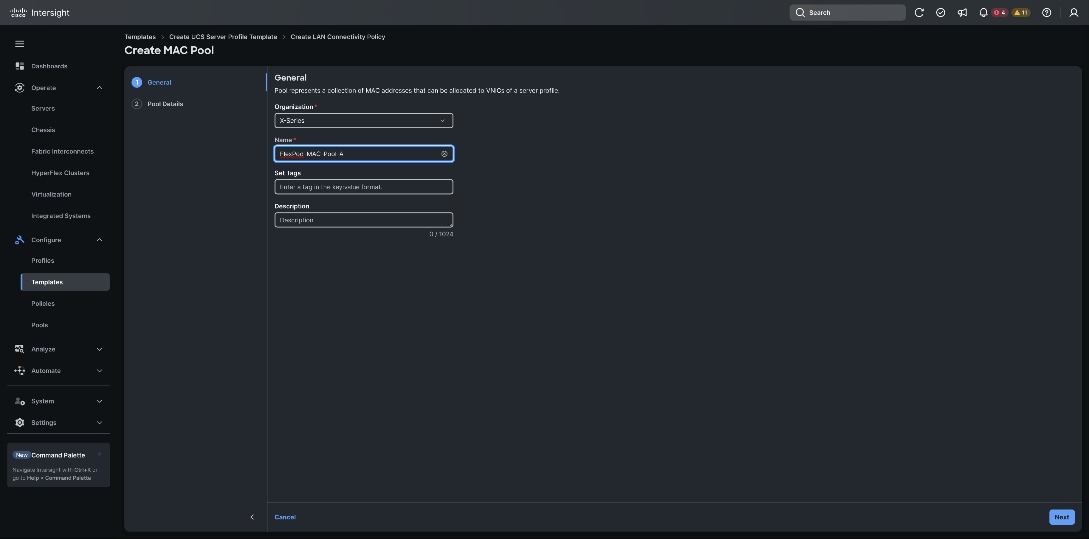Open the announcements megaphone icon
The height and width of the screenshot is (539, 1089).
click(962, 13)
